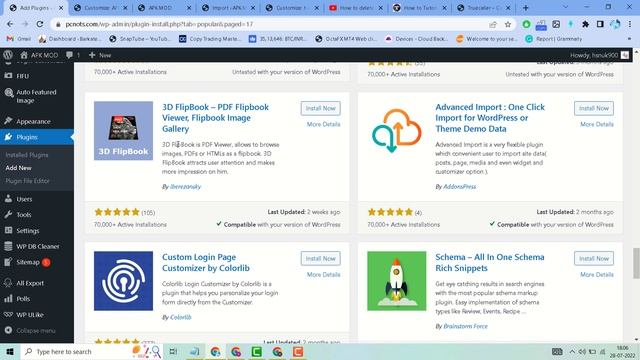Open the browser extensions puzzle icon
The image size is (640, 360).
[x=585, y=24]
